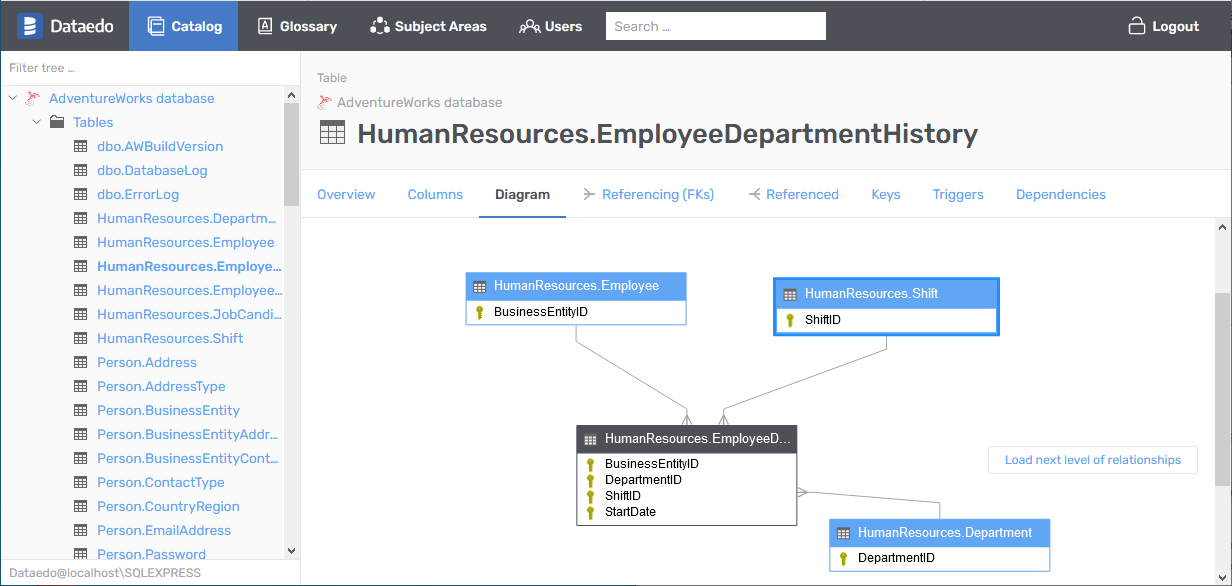Image resolution: width=1232 pixels, height=586 pixels.
Task: Click Load next level of relationships
Action: (x=1092, y=460)
